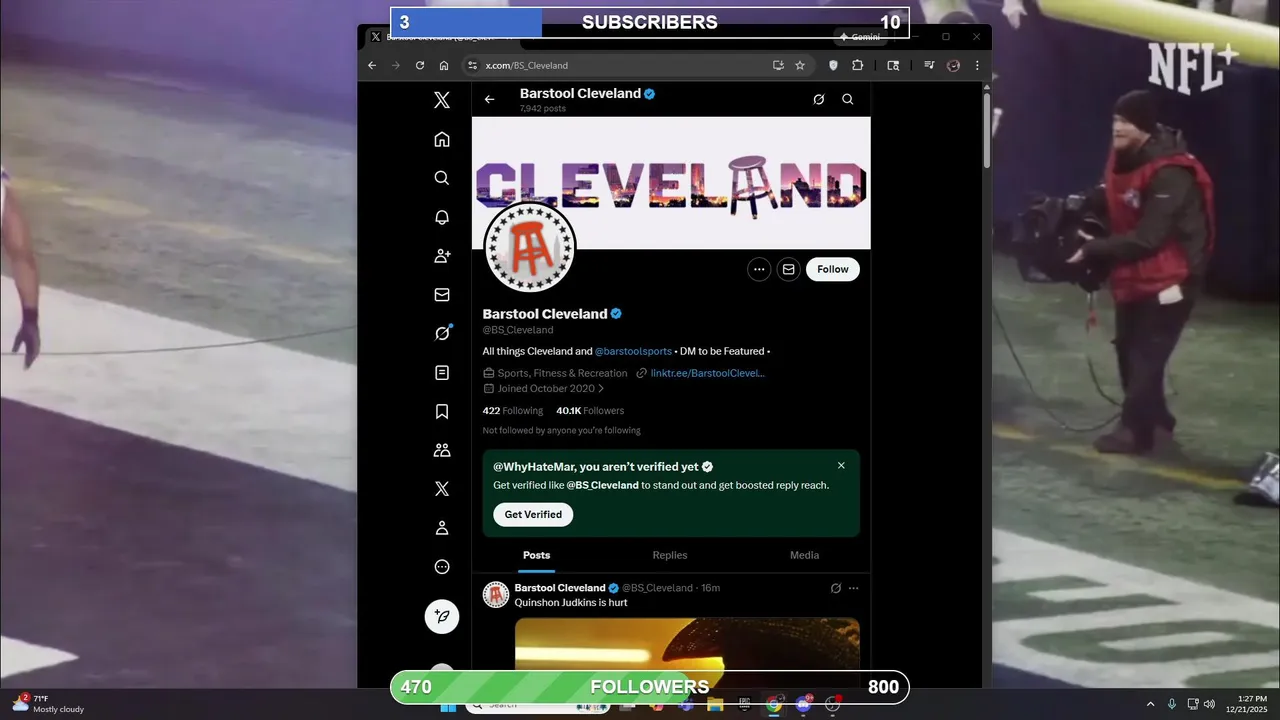The image size is (1280, 720).
Task: Click "Sports, Fitness & Recreation" category text
Action: point(563,373)
